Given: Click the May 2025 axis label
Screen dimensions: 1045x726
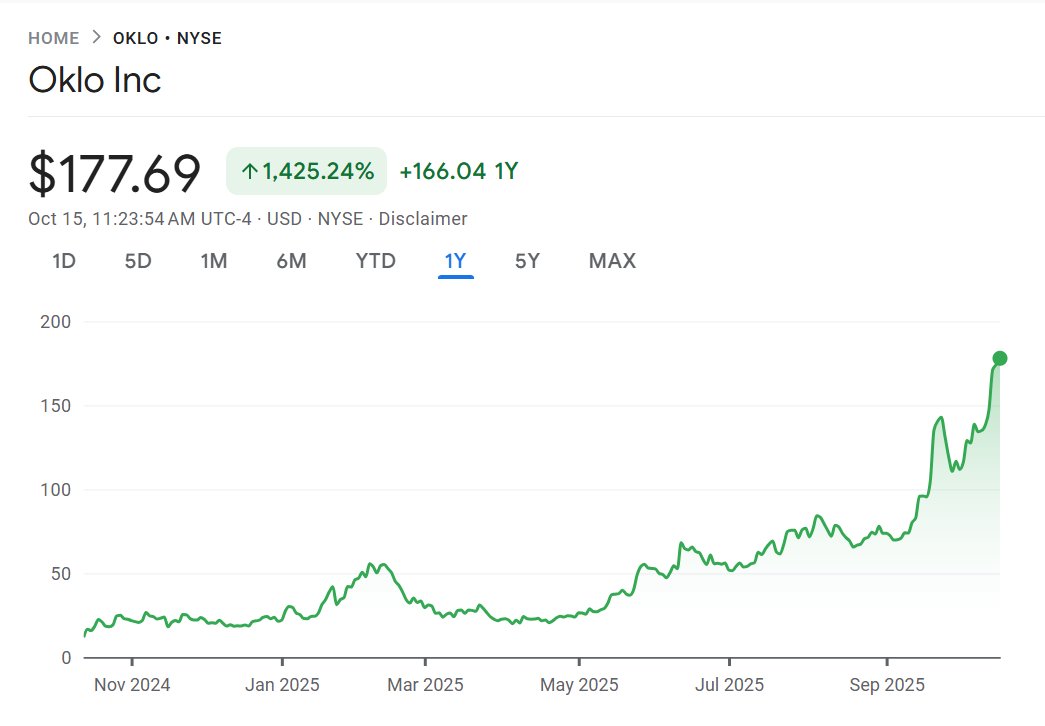Looking at the screenshot, I should point(579,685).
